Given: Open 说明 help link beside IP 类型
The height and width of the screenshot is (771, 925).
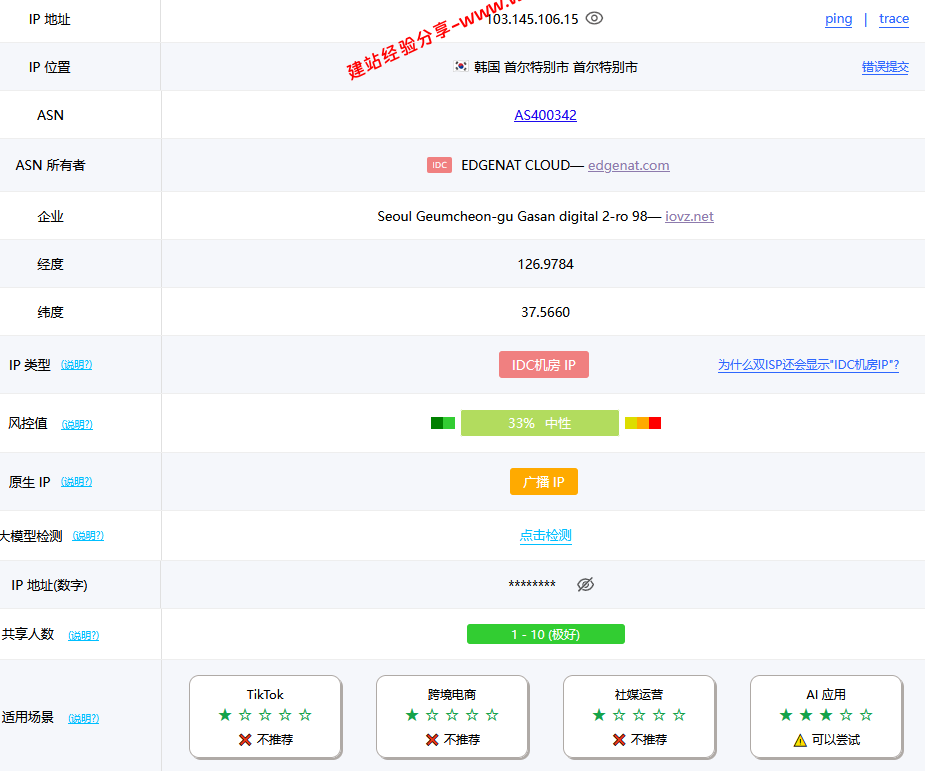Looking at the screenshot, I should point(77,365).
